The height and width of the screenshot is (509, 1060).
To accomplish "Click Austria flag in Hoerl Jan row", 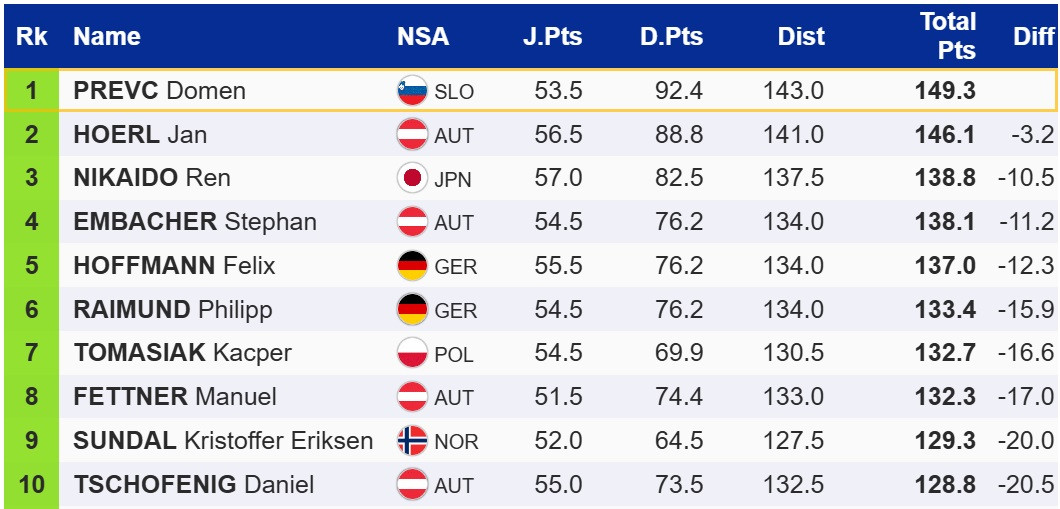I will 412,134.
